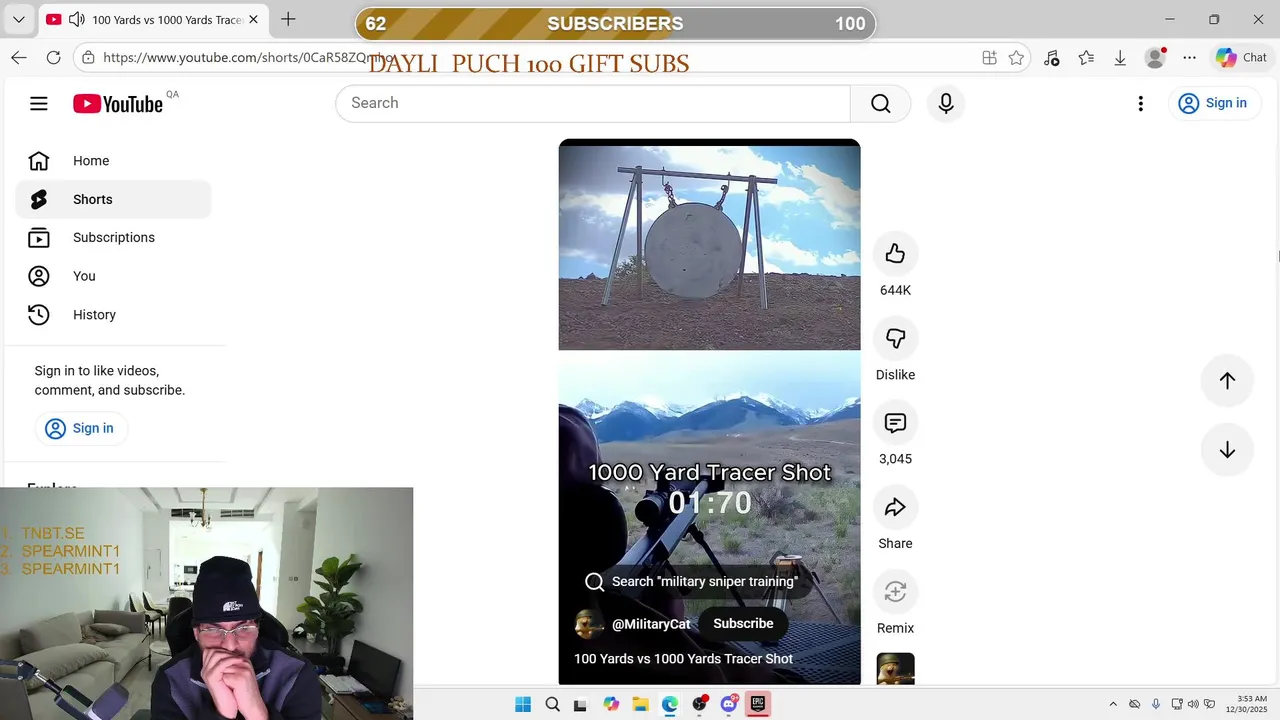Open the Favorites list icon
The image size is (1280, 720).
point(1086,58)
